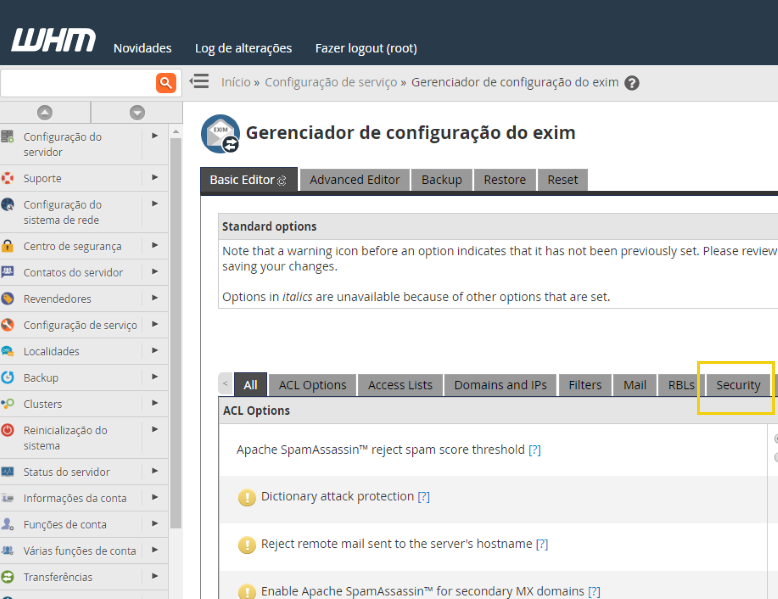Select the Filters tab
This screenshot has width=778, height=599.
[x=585, y=385]
